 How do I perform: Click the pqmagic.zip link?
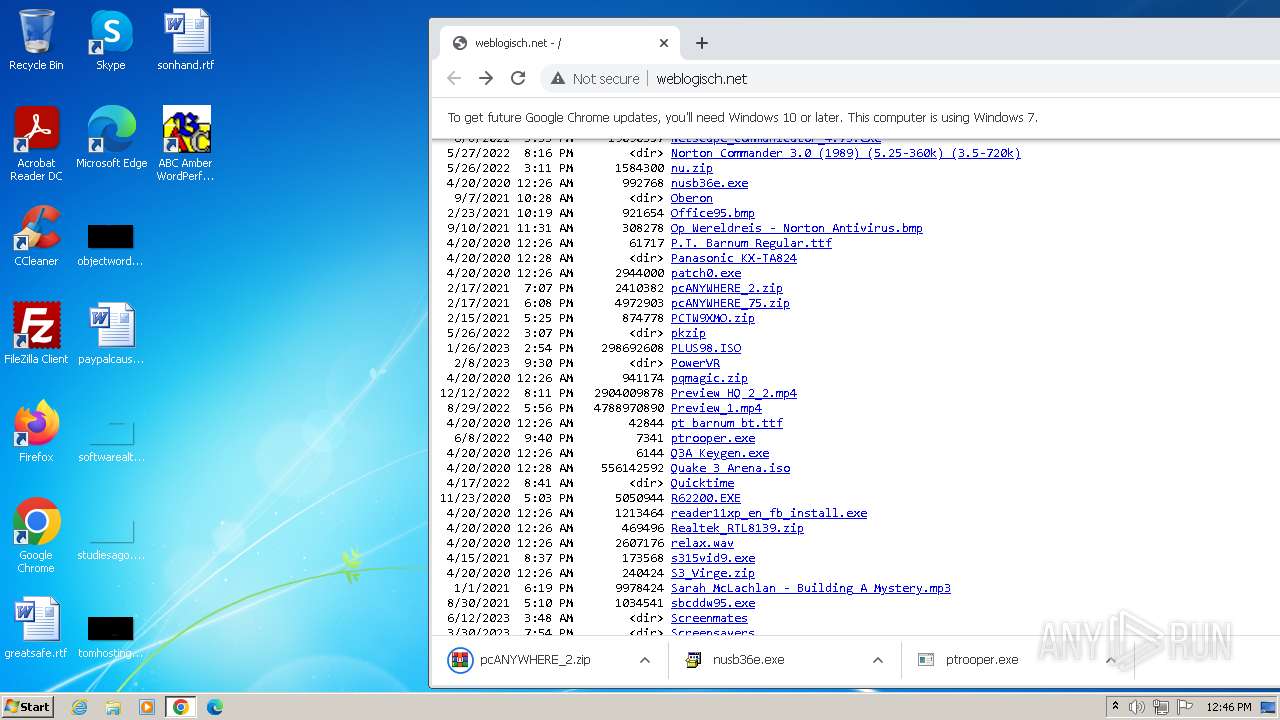[x=709, y=378]
